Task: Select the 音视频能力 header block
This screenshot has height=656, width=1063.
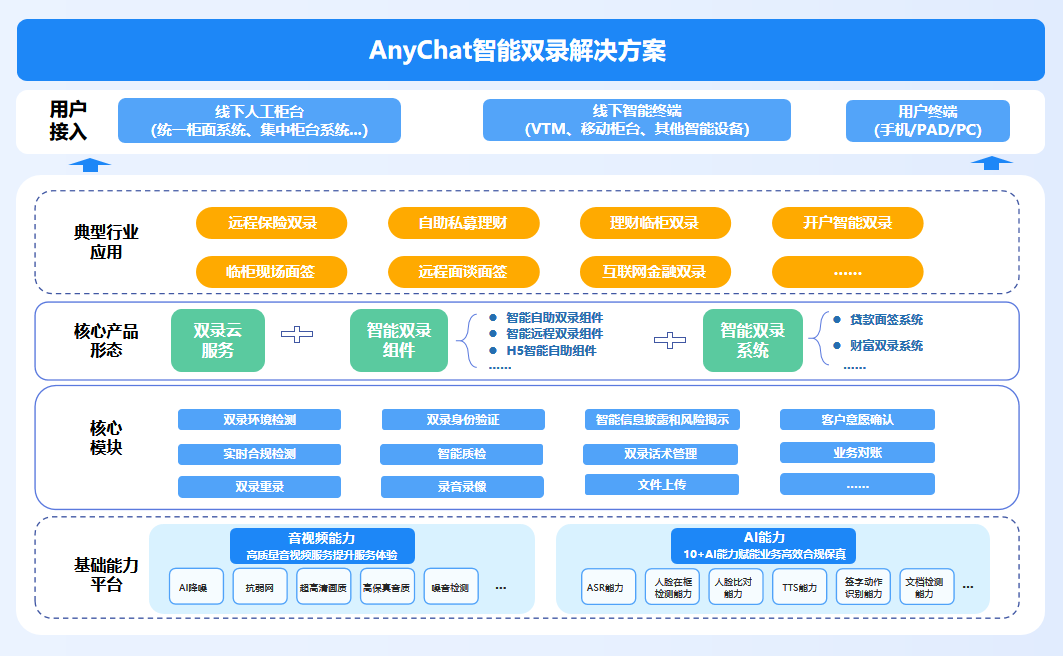Action: click(322, 546)
